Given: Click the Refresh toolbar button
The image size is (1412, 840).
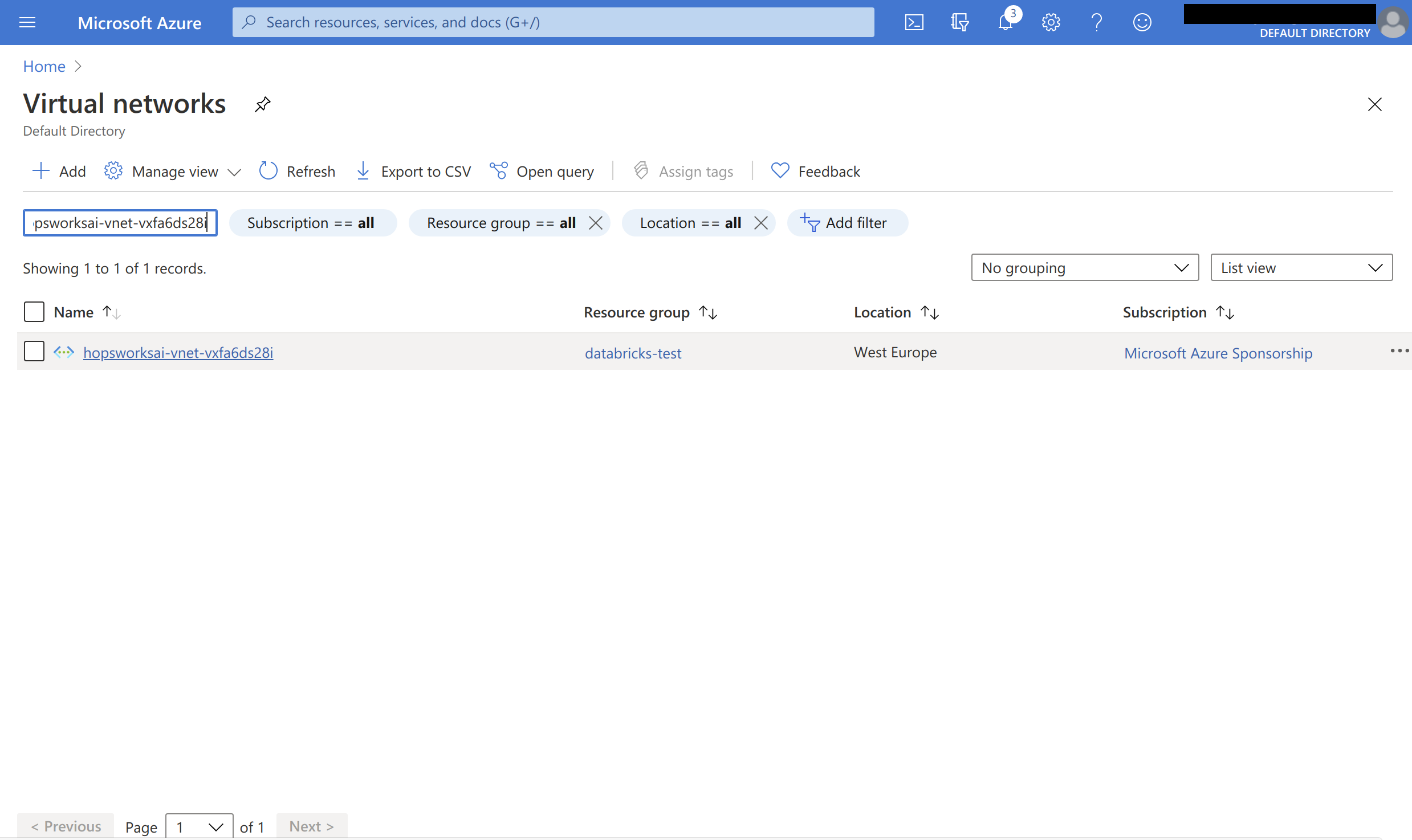Looking at the screenshot, I should (x=297, y=171).
